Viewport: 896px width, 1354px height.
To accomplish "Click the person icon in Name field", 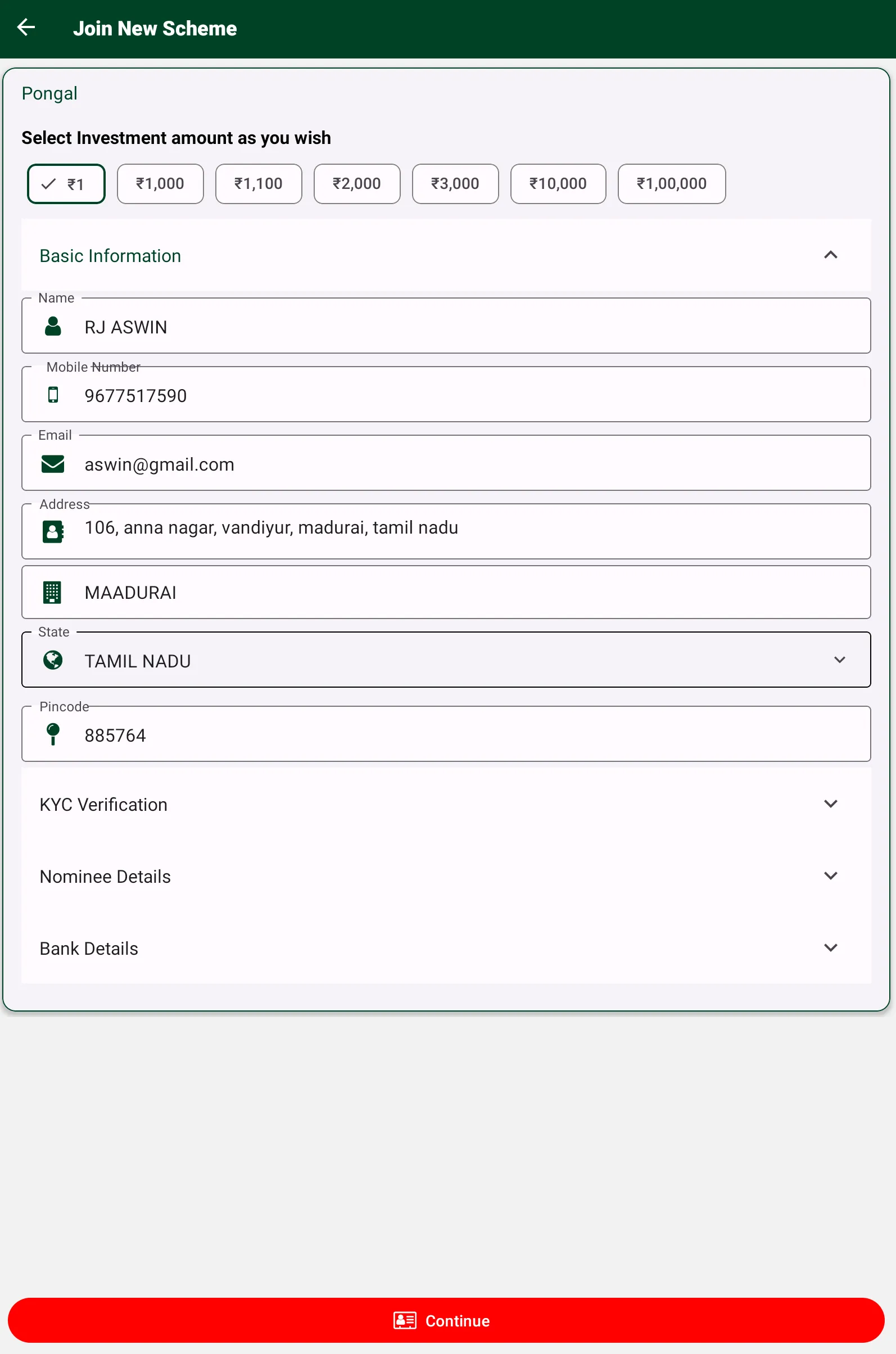I will (53, 326).
